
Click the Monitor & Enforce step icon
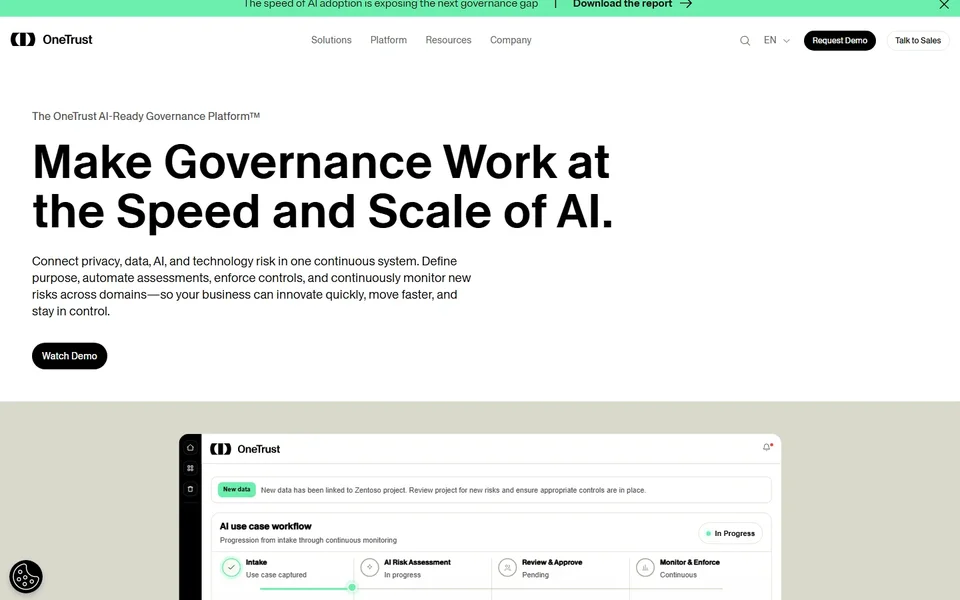coord(645,568)
